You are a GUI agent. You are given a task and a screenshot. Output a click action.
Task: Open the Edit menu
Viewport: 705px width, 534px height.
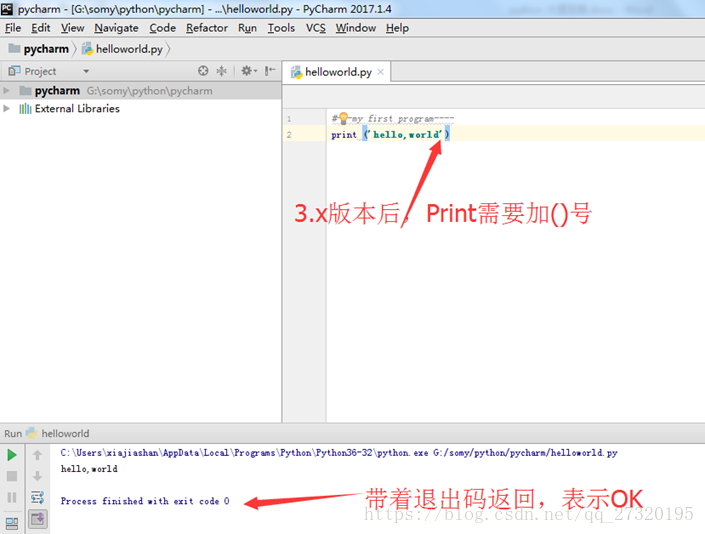[x=40, y=28]
